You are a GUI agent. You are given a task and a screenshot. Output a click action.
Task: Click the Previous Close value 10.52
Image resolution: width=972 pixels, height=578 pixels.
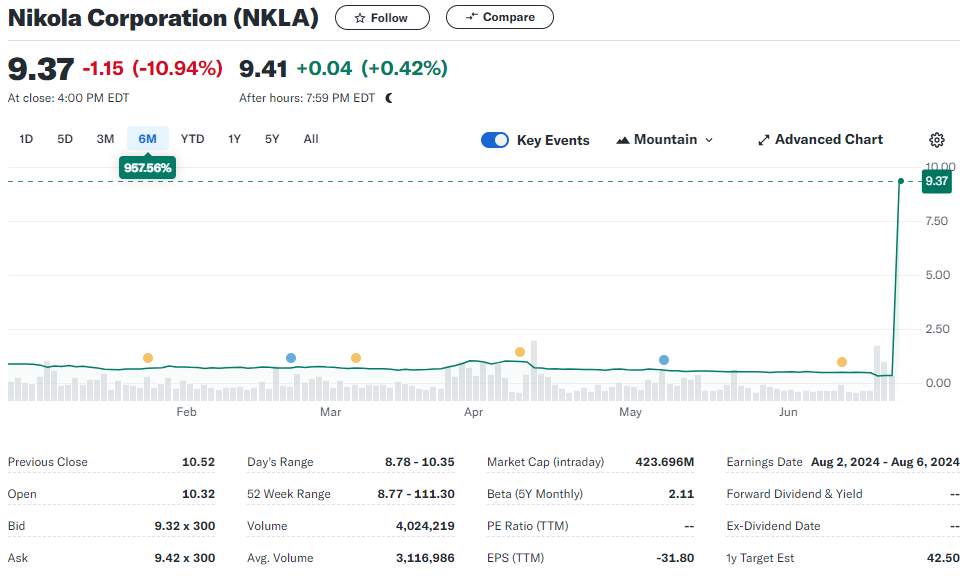click(x=198, y=462)
